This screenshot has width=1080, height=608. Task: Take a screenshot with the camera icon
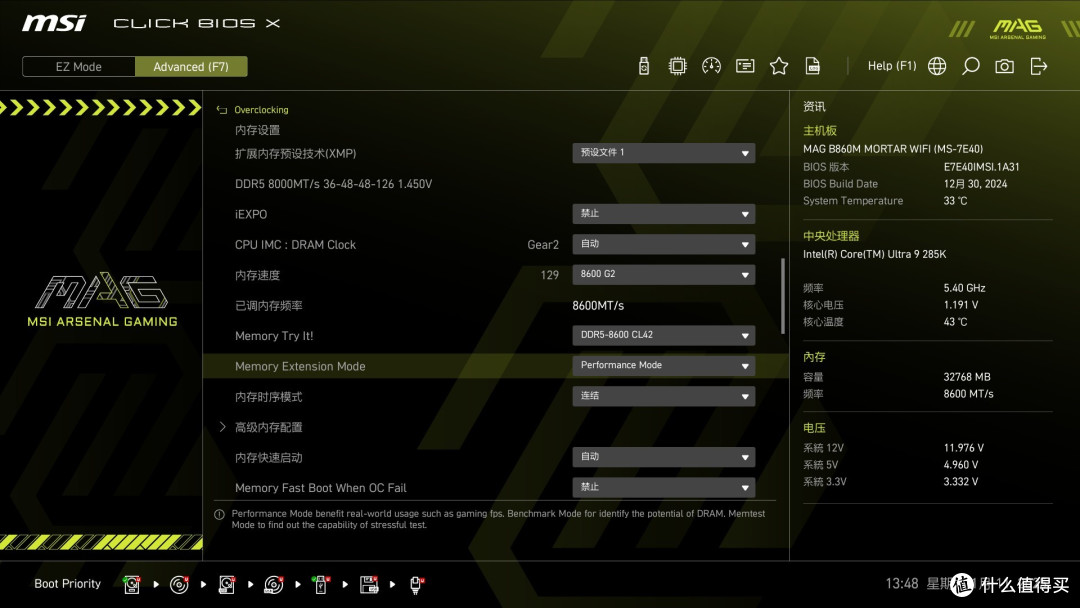pos(1004,66)
